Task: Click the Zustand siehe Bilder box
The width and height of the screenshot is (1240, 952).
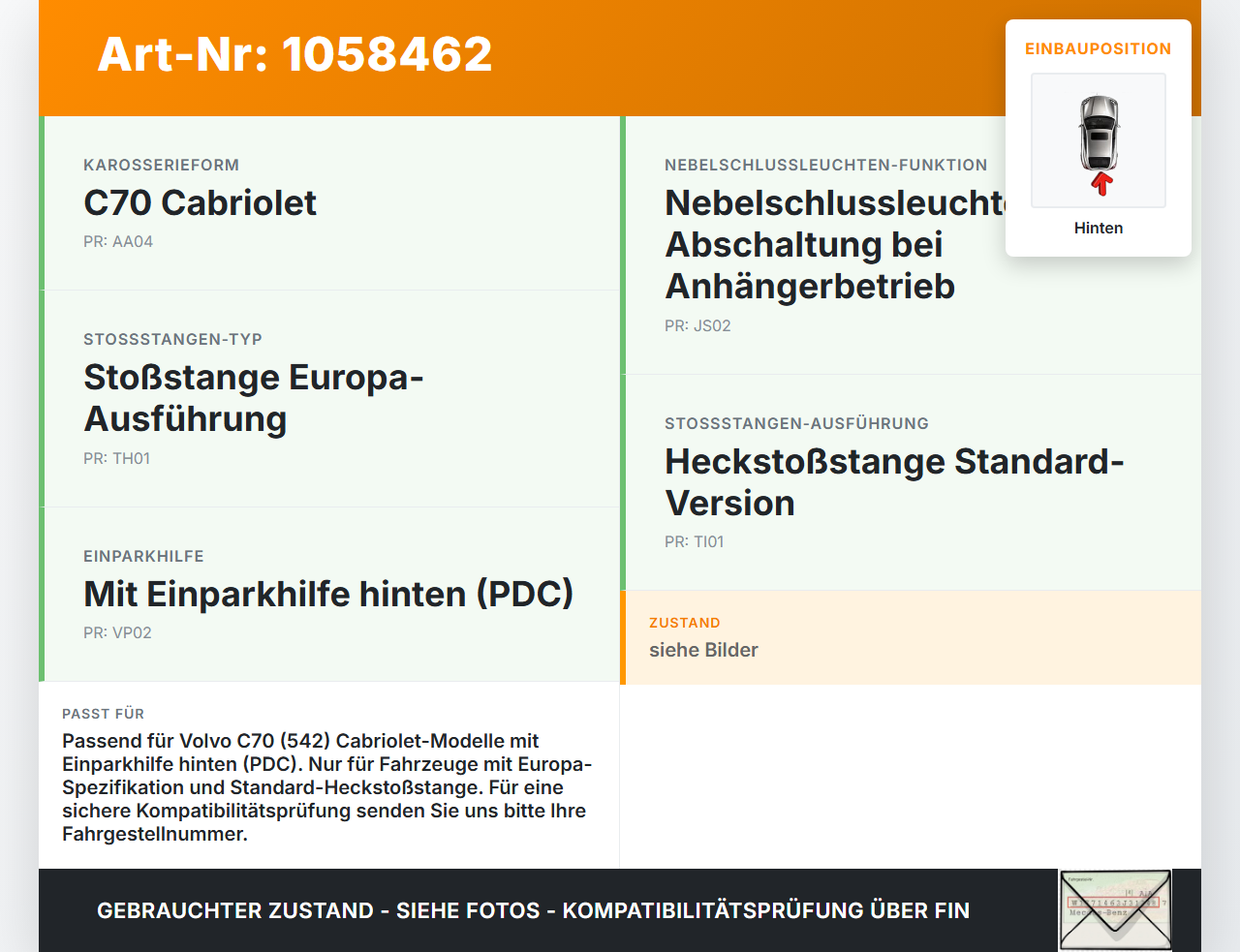Action: pos(911,637)
